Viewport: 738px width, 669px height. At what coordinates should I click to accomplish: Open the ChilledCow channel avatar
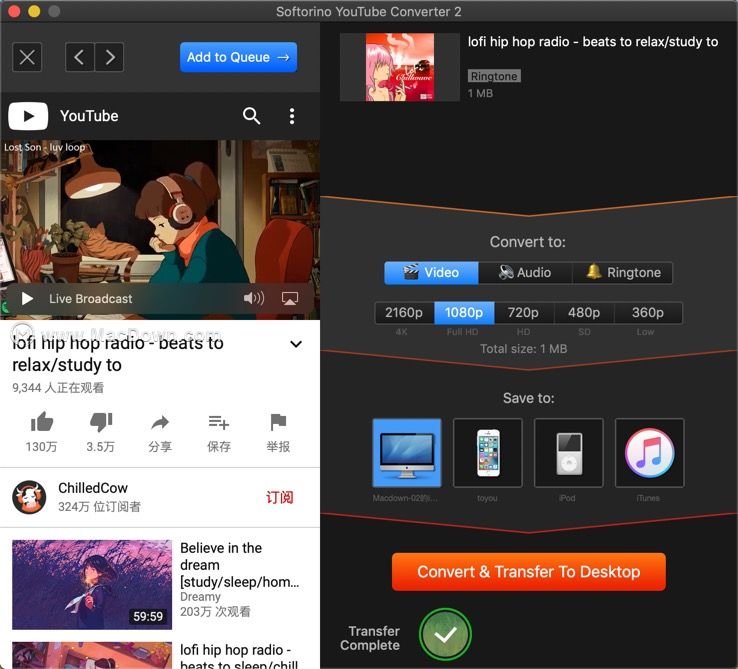(29, 497)
